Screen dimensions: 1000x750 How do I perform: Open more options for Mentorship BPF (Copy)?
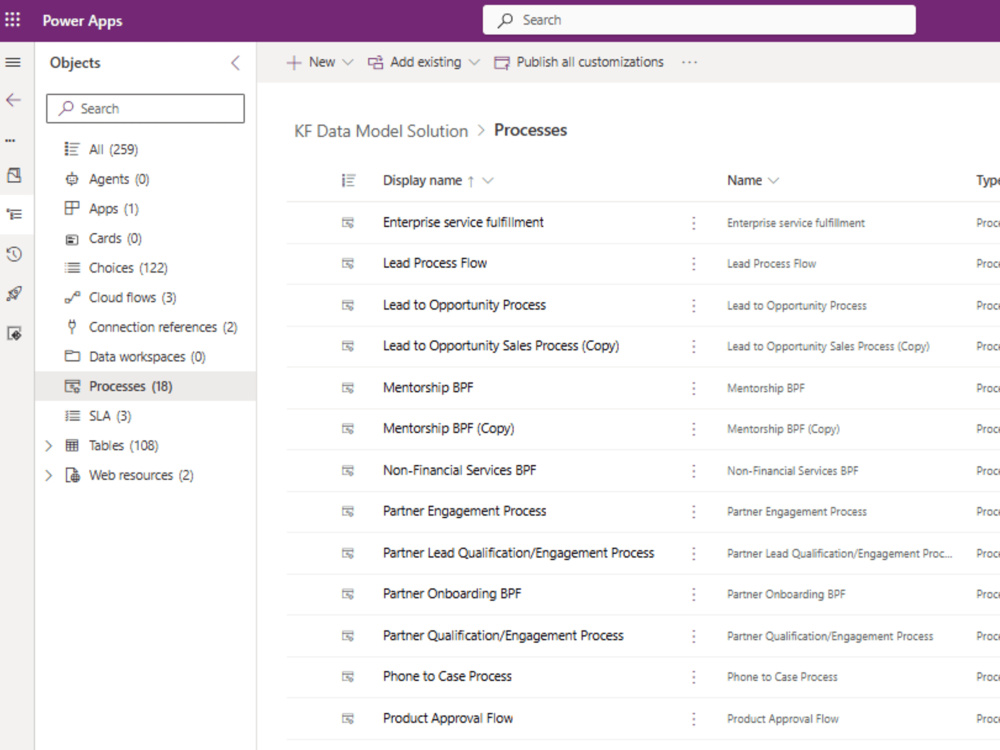pyautogui.click(x=694, y=429)
